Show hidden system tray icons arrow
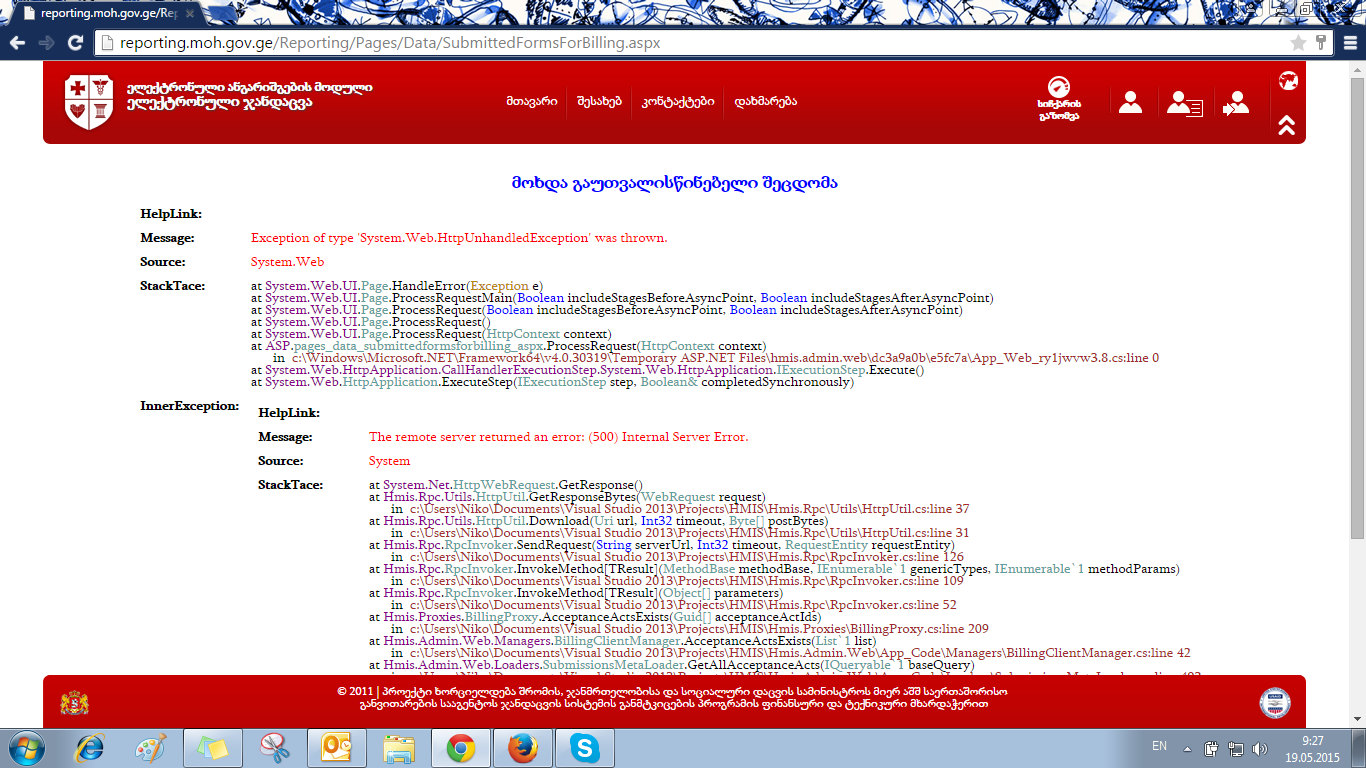This screenshot has height=768, width=1366. (x=1187, y=748)
